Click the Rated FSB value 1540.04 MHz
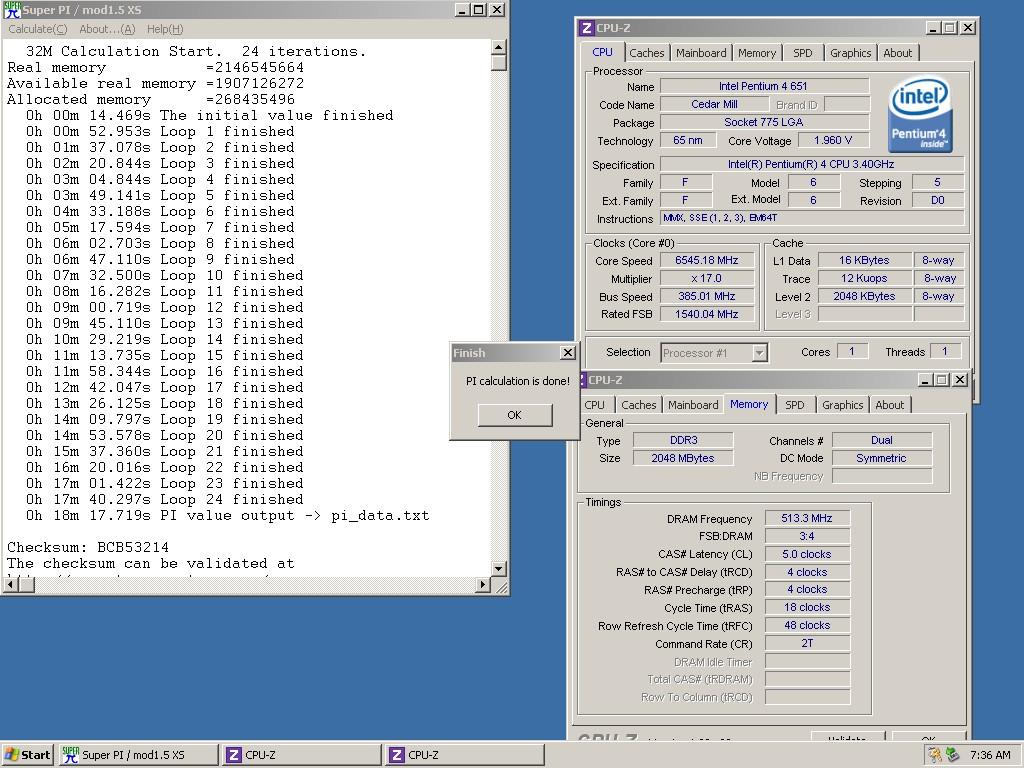The image size is (1024, 768). point(707,314)
